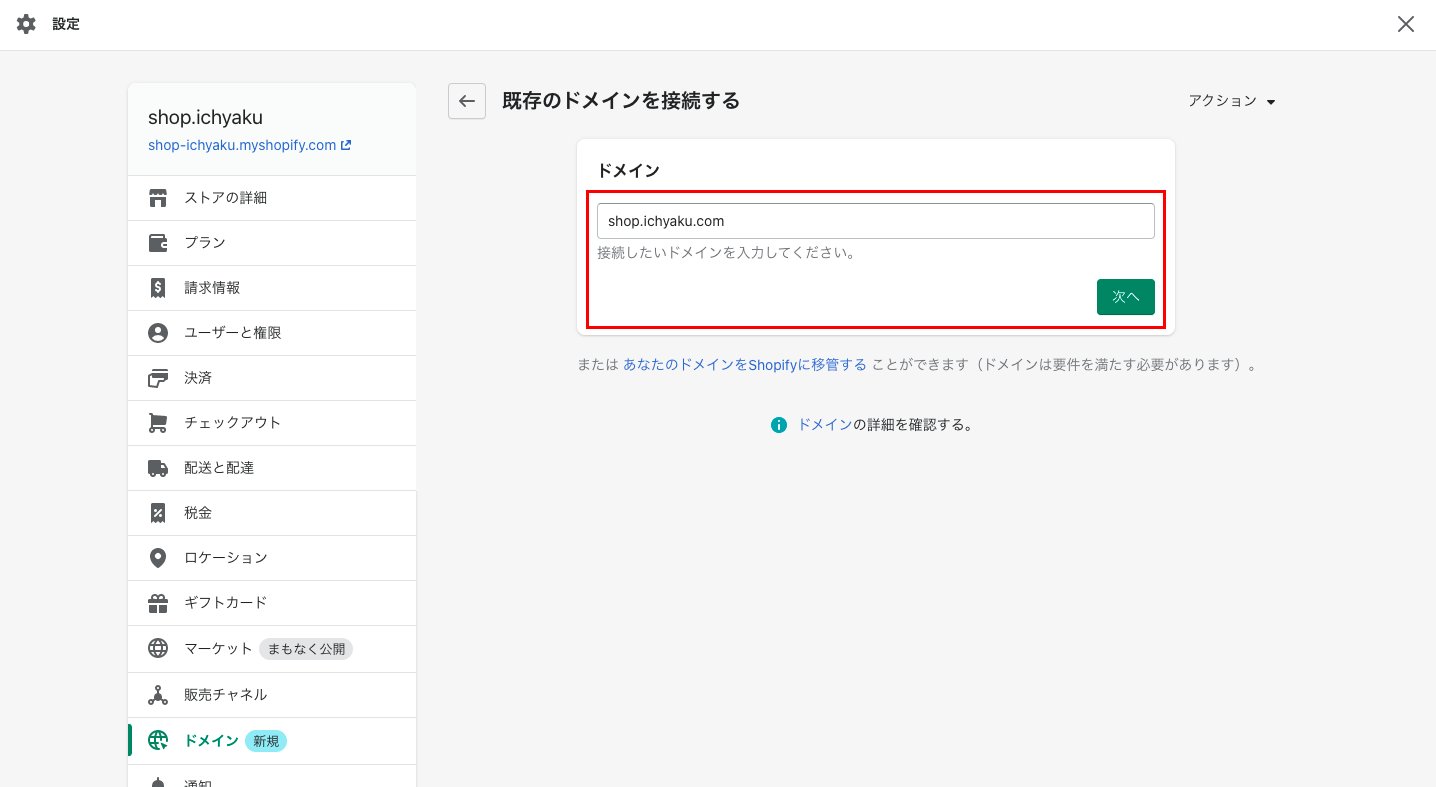This screenshot has width=1436, height=787.
Task: Click the ドメイン card heading
Action: (628, 171)
